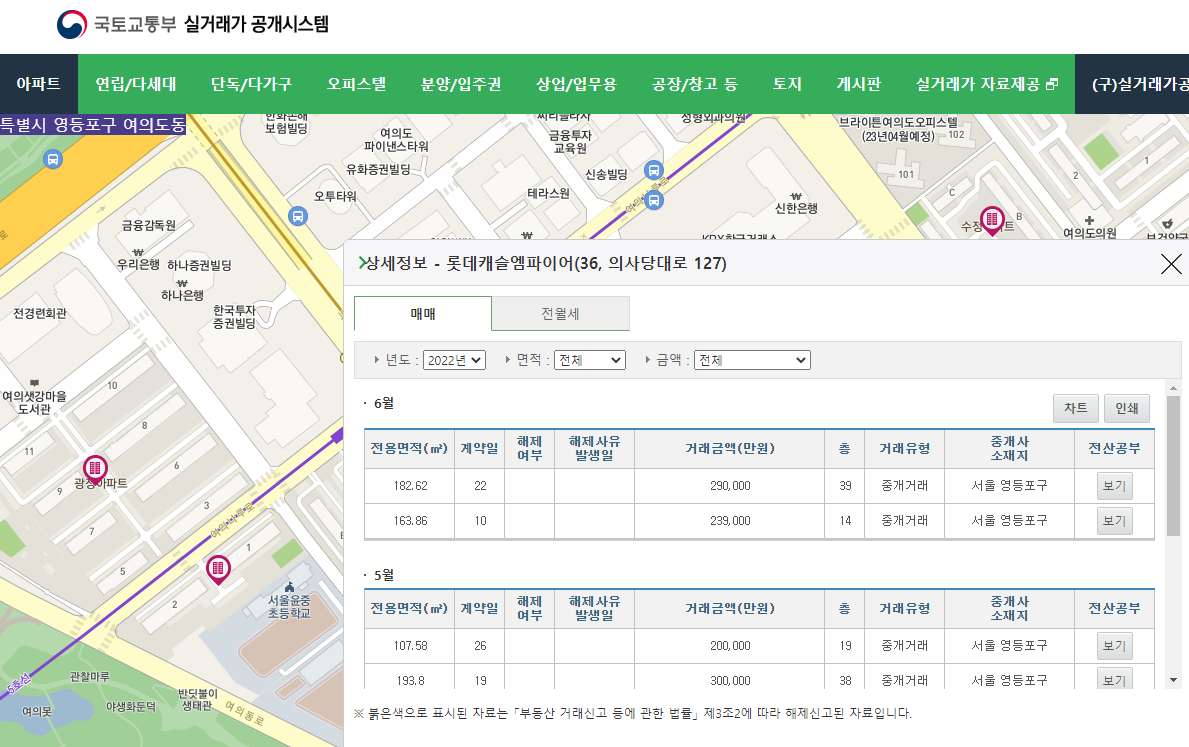Select the 아파트 menu tab
Image resolution: width=1189 pixels, height=747 pixels.
[x=39, y=84]
